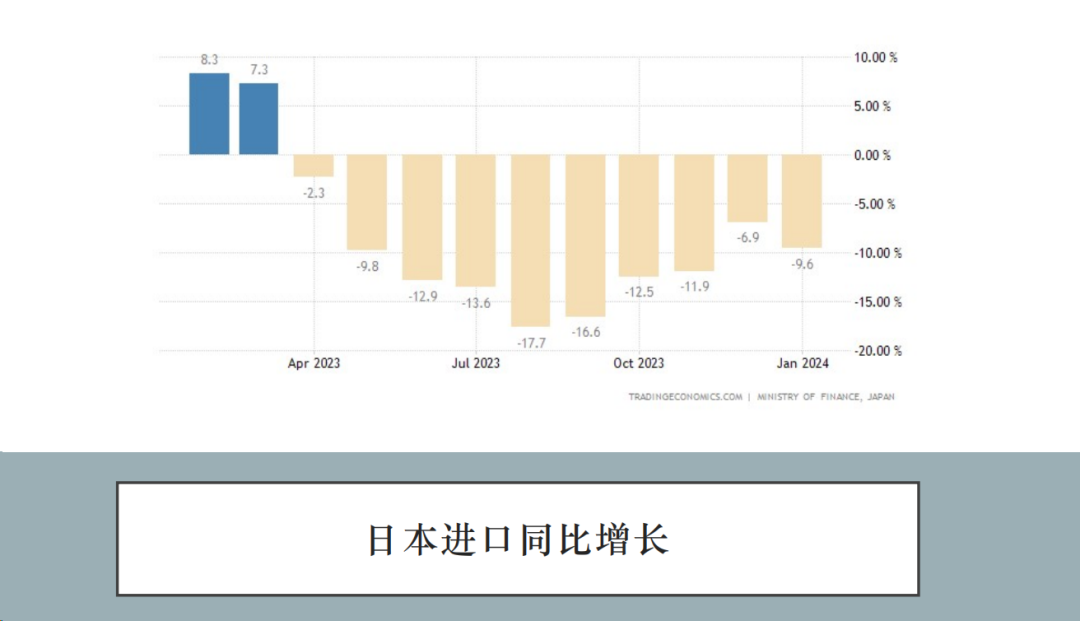Select the bar labeled -12.5
The width and height of the screenshot is (1080, 621).
tap(638, 215)
